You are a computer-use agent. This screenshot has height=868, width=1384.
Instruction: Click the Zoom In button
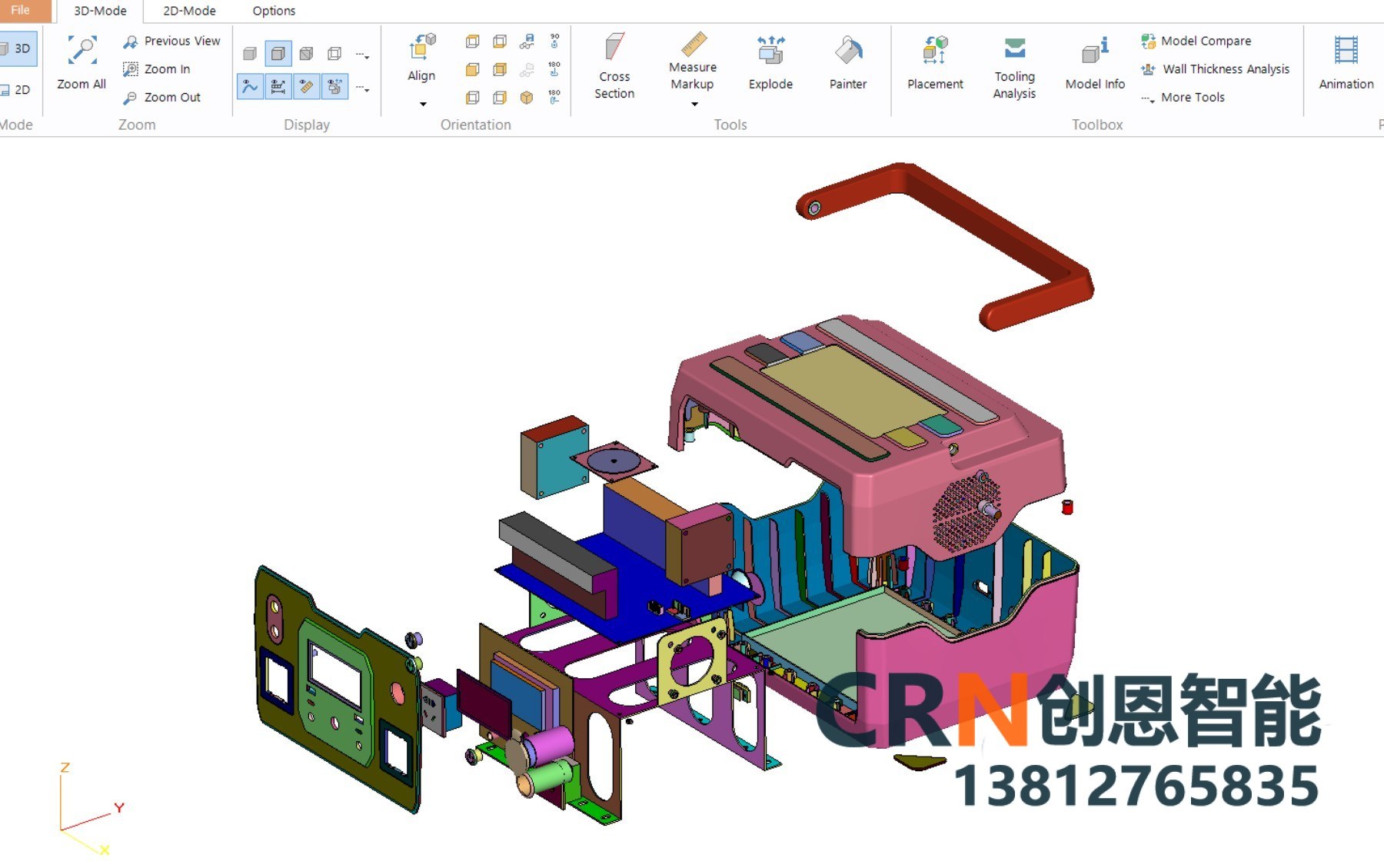[157, 69]
